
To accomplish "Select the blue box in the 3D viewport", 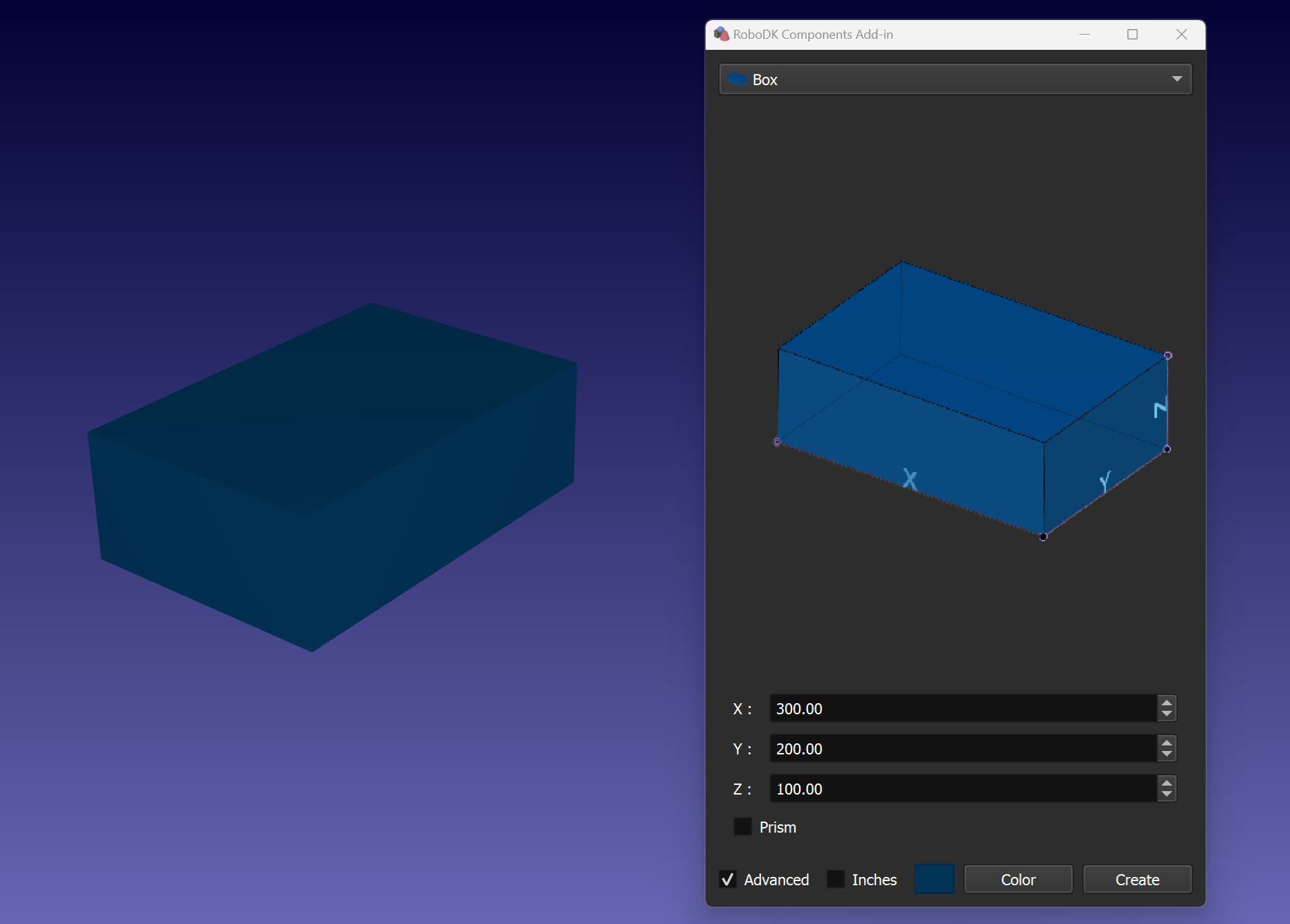I will pos(332,478).
